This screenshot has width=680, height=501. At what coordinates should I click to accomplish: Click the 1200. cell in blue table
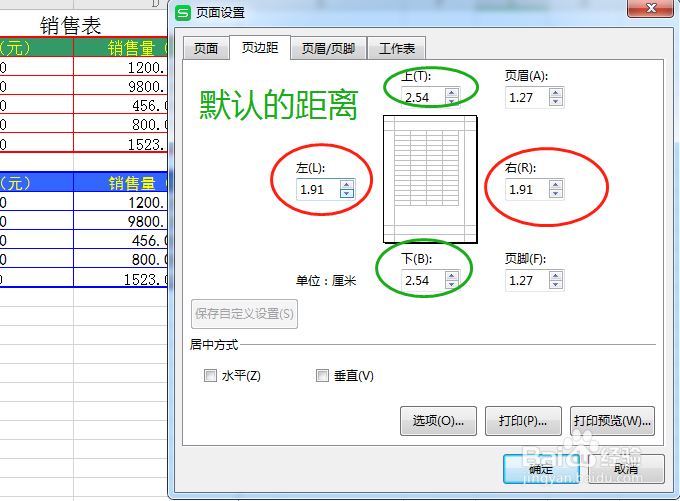click(x=121, y=202)
